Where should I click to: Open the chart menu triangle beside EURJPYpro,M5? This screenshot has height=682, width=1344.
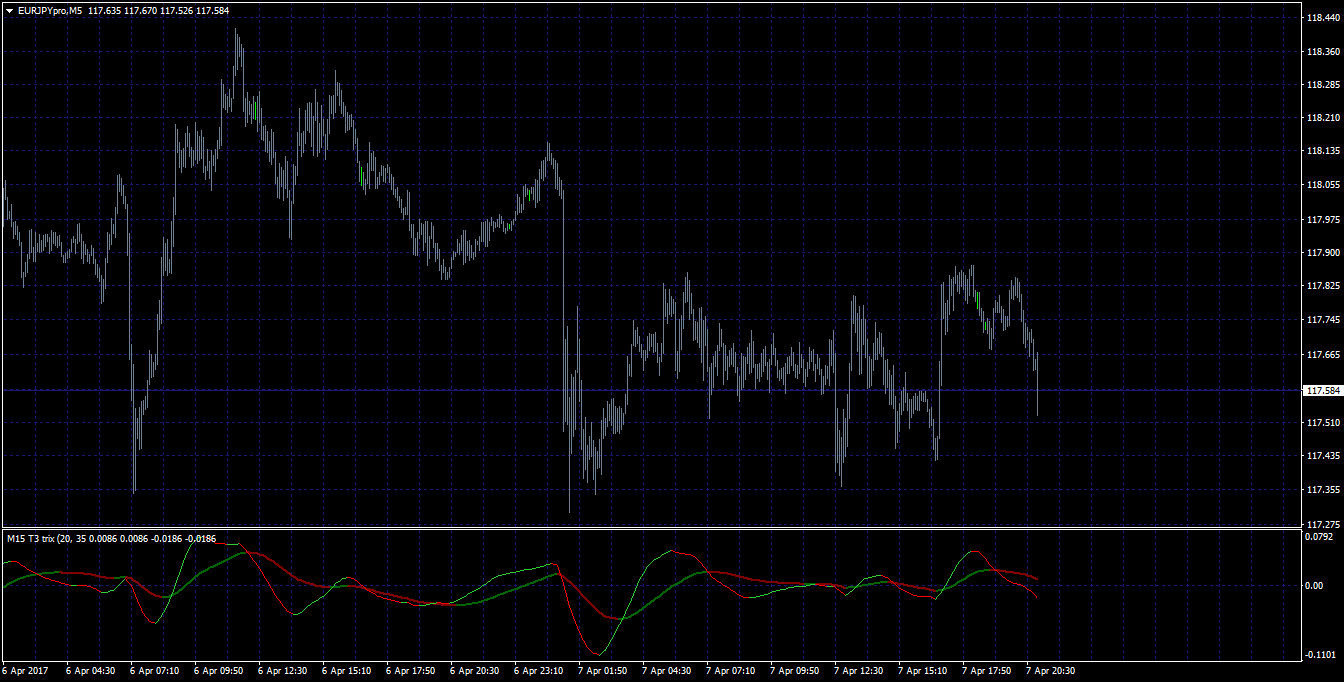coord(10,10)
